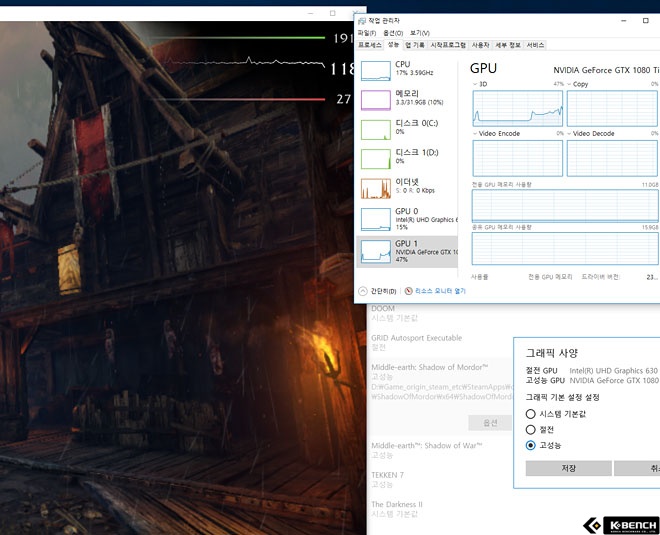This screenshot has width=660, height=535.
Task: Select the CPU graph thumbnail in sidebar
Action: click(x=375, y=71)
